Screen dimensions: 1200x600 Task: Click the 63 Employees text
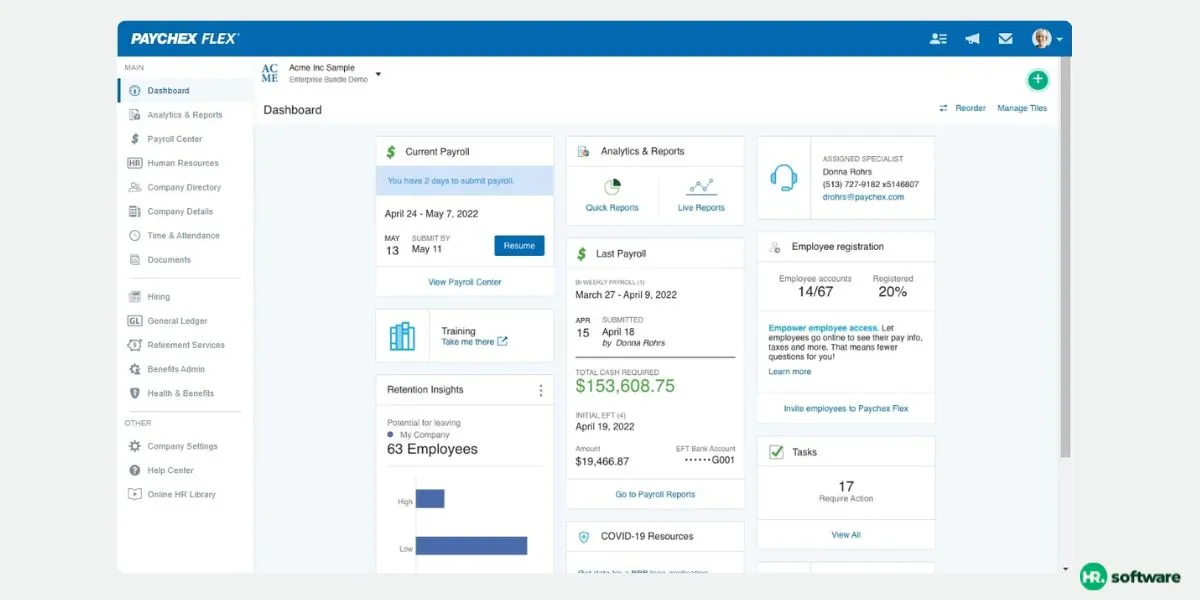[432, 450]
